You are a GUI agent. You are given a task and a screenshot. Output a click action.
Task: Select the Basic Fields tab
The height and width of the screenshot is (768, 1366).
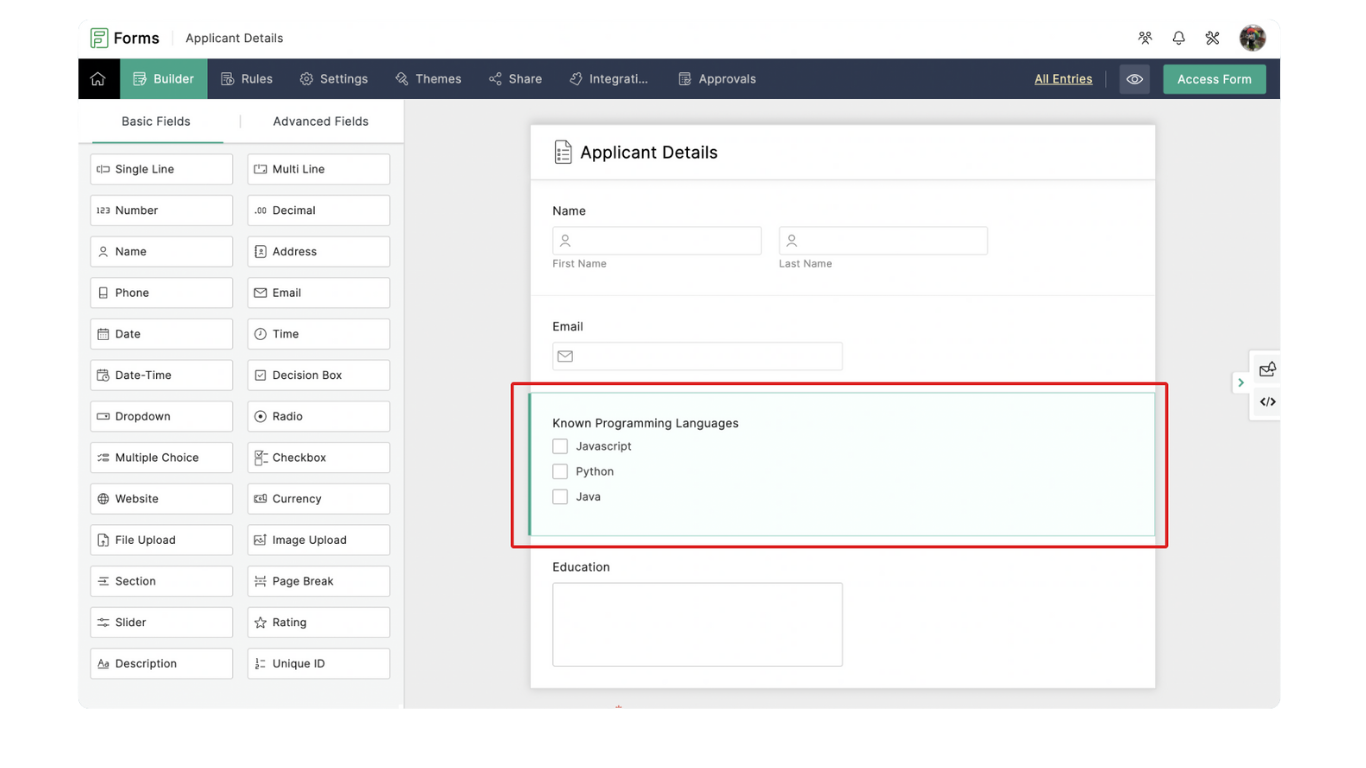pyautogui.click(x=156, y=121)
